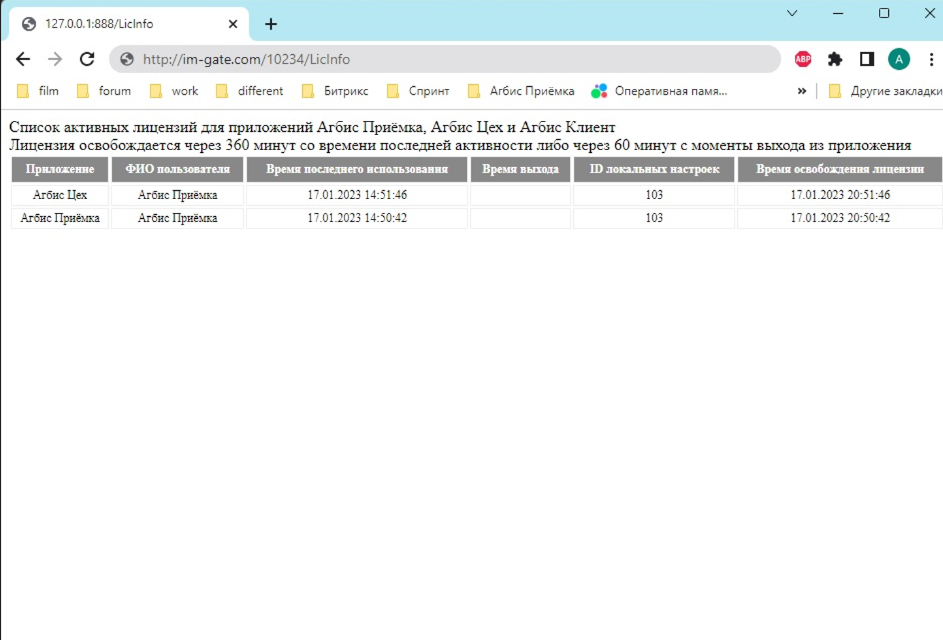Click the address bar URL field
Screen dimensions: 943x640
445,59
